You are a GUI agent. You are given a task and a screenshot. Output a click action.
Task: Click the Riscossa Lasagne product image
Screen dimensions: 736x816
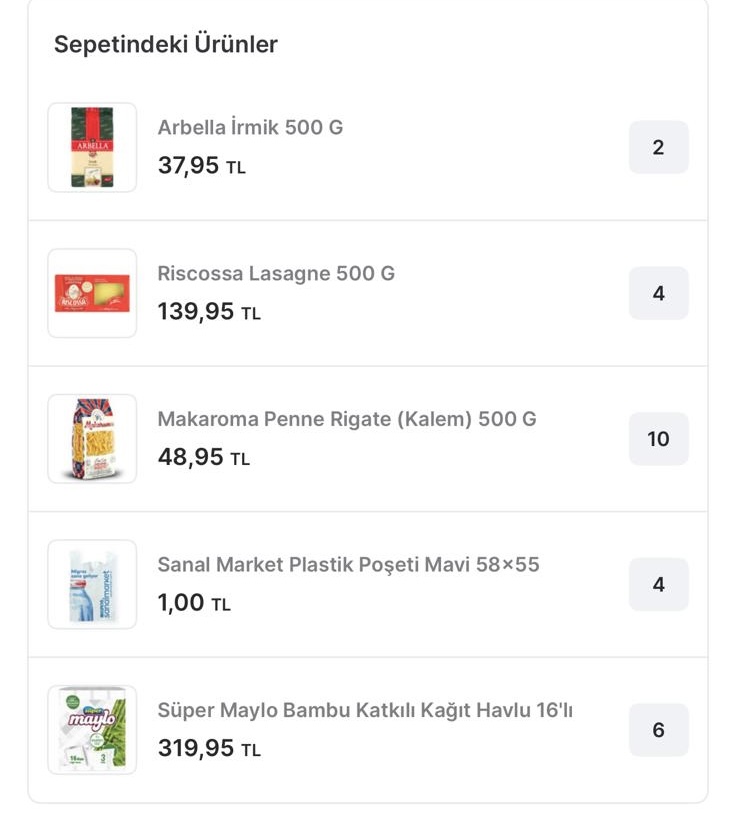[92, 293]
